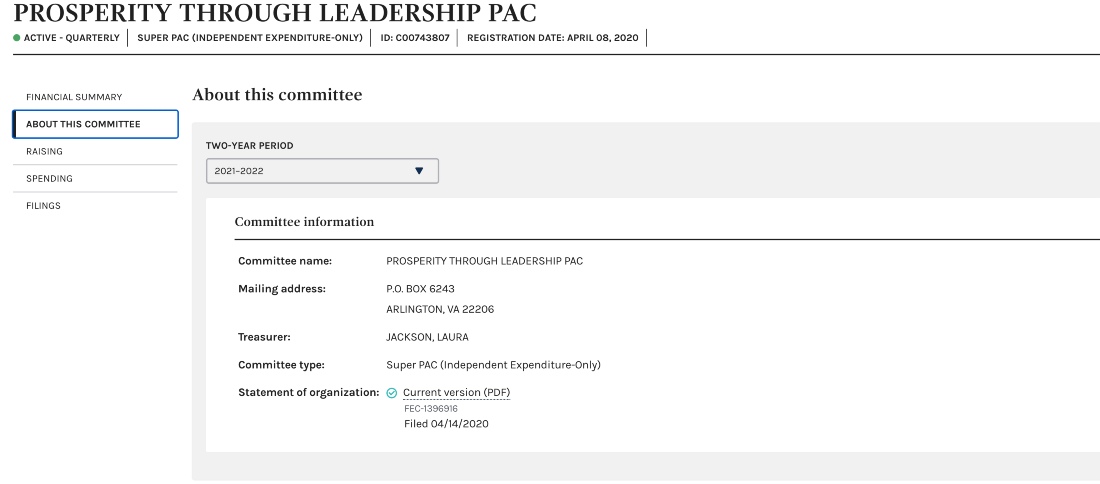Click the dark triangle arrow in period selector
The height and width of the screenshot is (484, 1100).
(419, 171)
